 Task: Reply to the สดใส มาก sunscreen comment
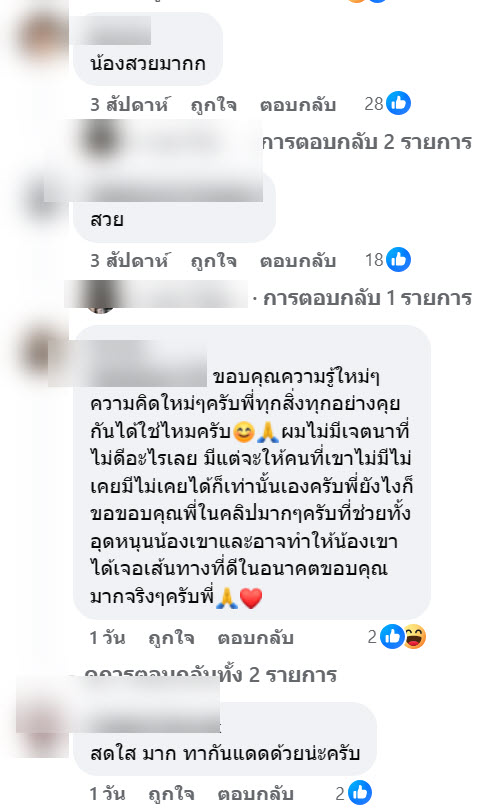[255, 794]
